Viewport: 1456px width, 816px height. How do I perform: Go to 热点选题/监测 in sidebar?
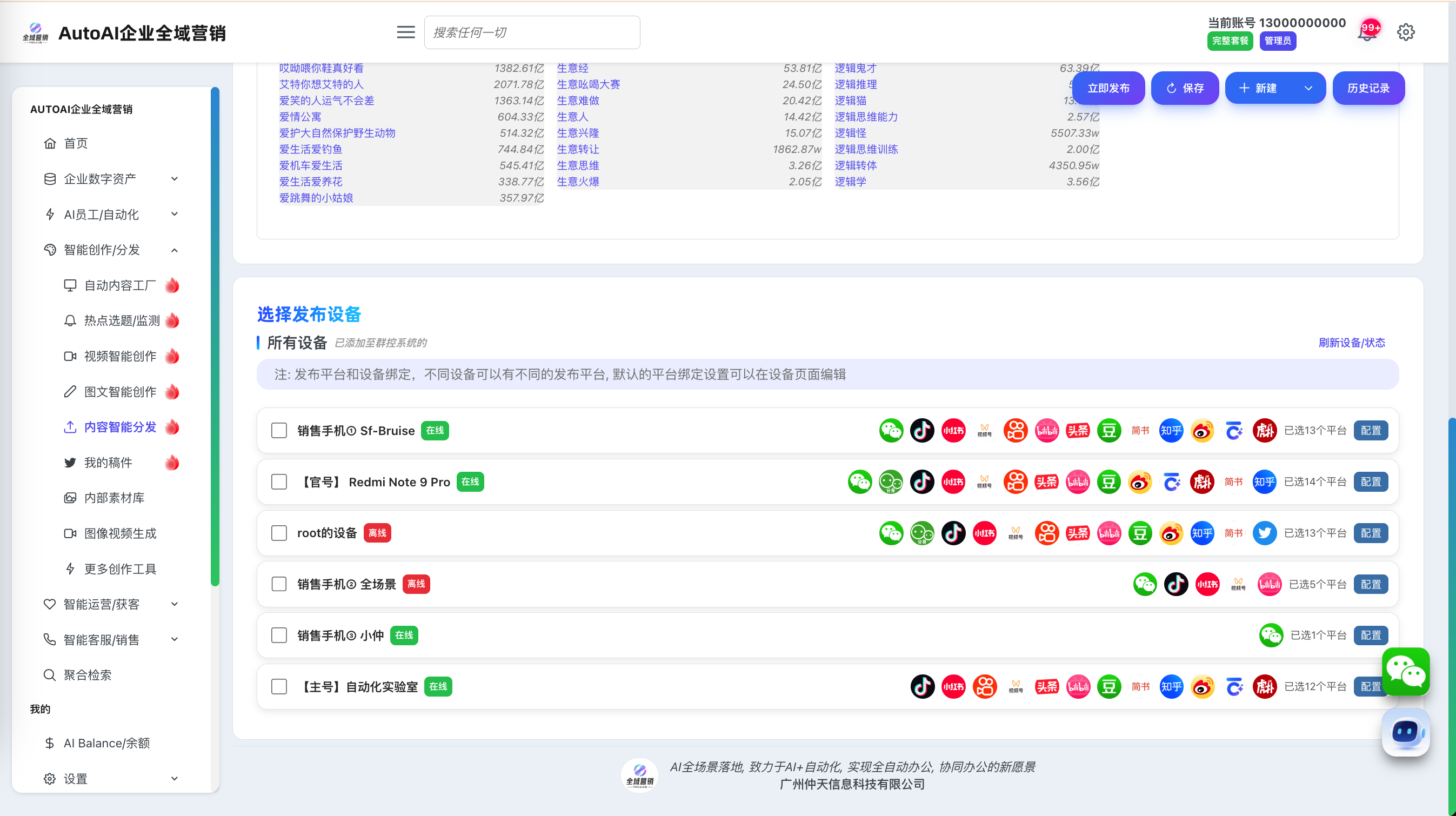click(x=122, y=320)
